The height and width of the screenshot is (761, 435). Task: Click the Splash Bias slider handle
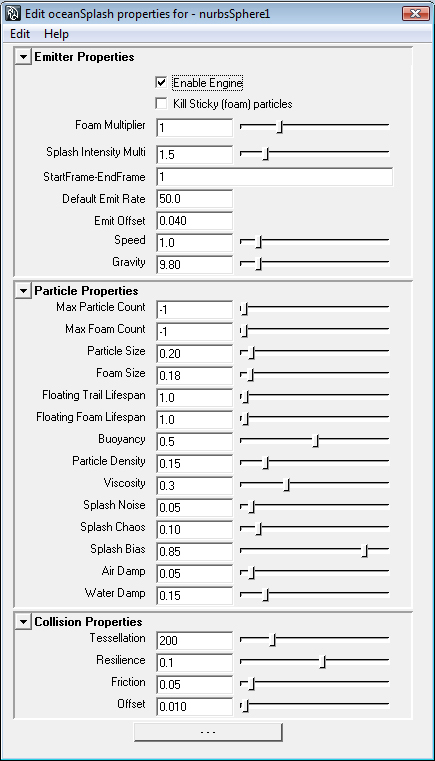tap(365, 551)
